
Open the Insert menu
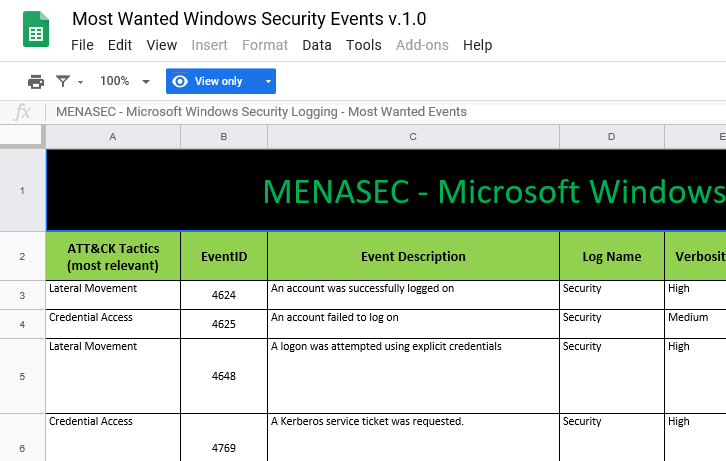(x=209, y=45)
